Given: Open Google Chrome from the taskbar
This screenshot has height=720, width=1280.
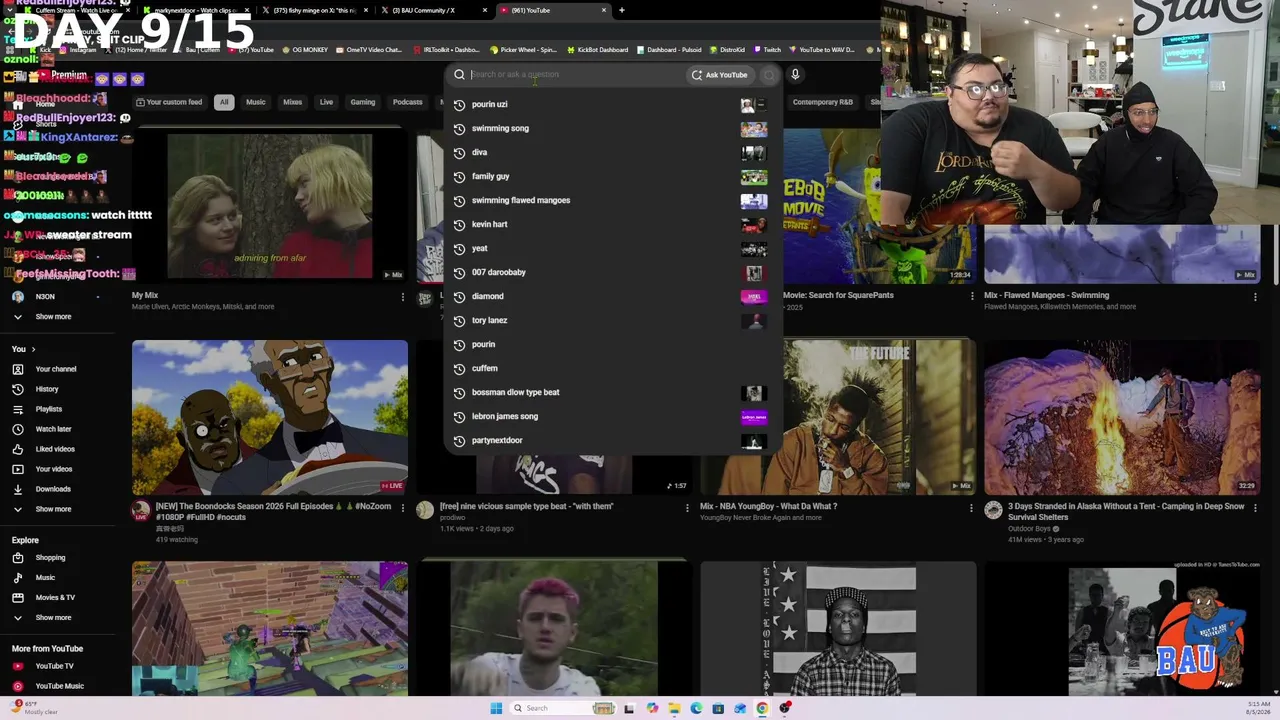Looking at the screenshot, I should [x=762, y=708].
